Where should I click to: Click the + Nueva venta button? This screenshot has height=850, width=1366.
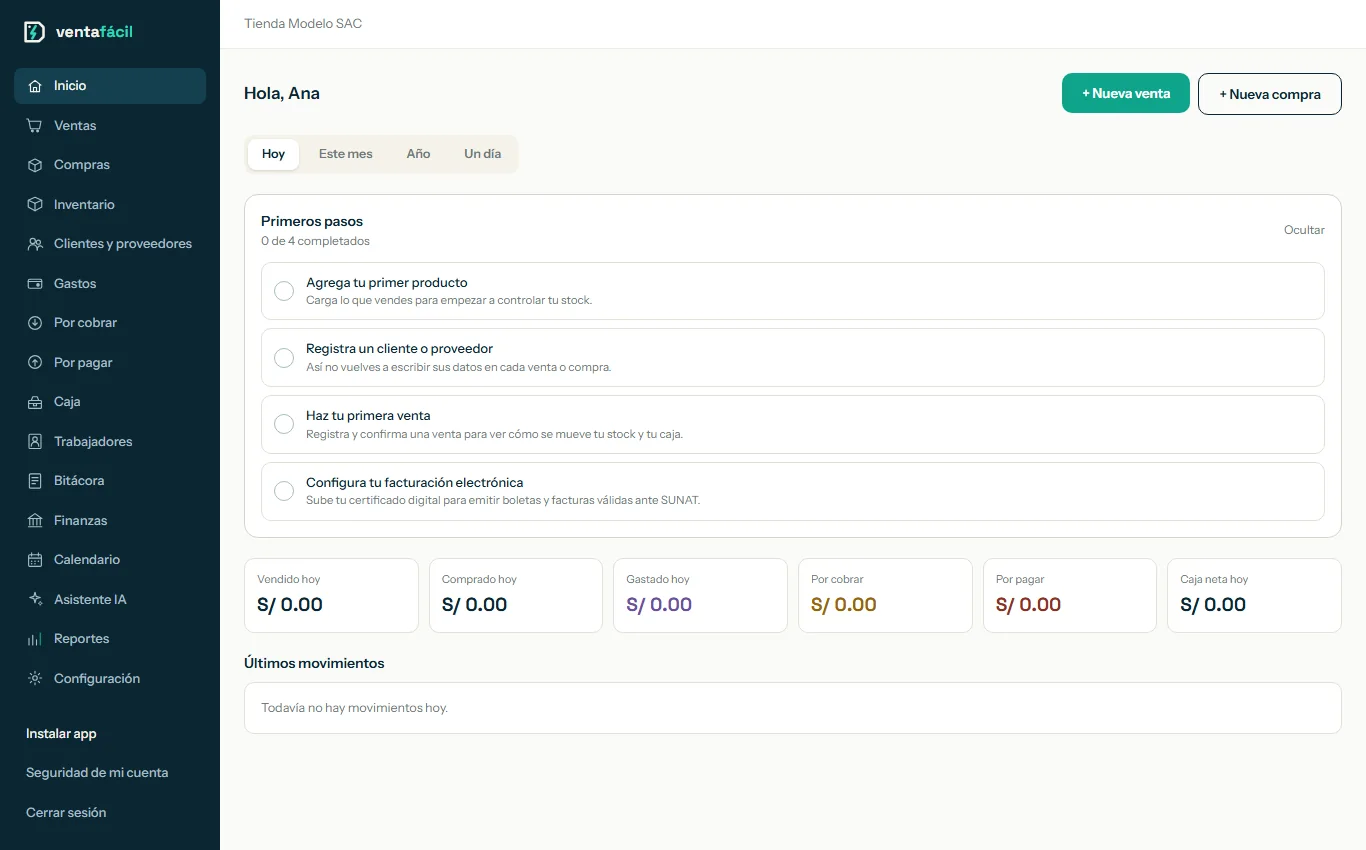[1126, 93]
